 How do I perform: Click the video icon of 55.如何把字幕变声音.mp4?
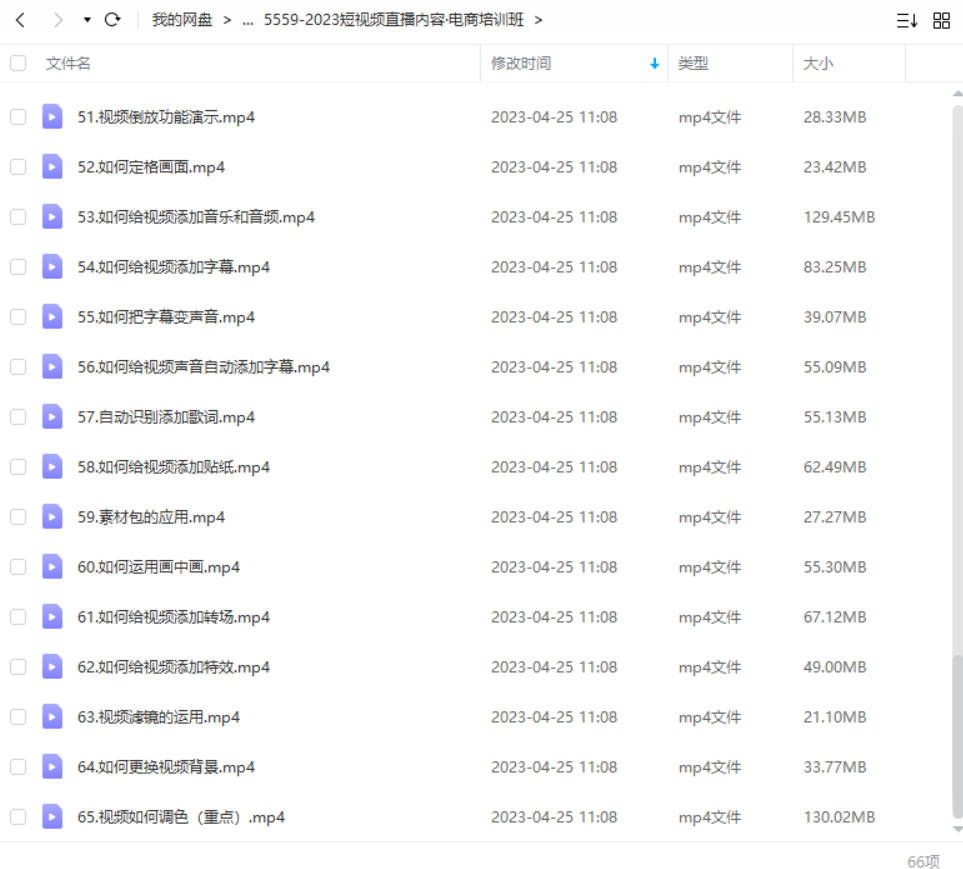(x=52, y=317)
